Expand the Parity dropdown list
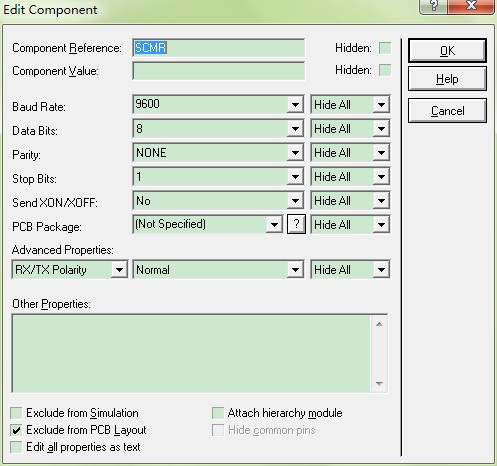The height and width of the screenshot is (466, 497). [x=295, y=153]
